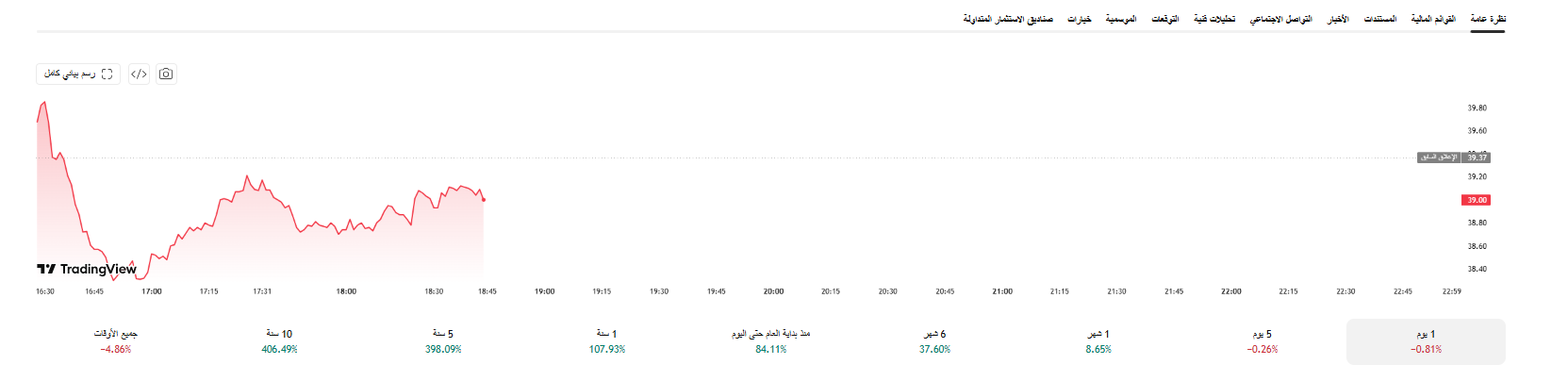This screenshot has height=381, width=1568.
Task: Pick the 1 year (1 سنة) range
Action: coord(607,341)
